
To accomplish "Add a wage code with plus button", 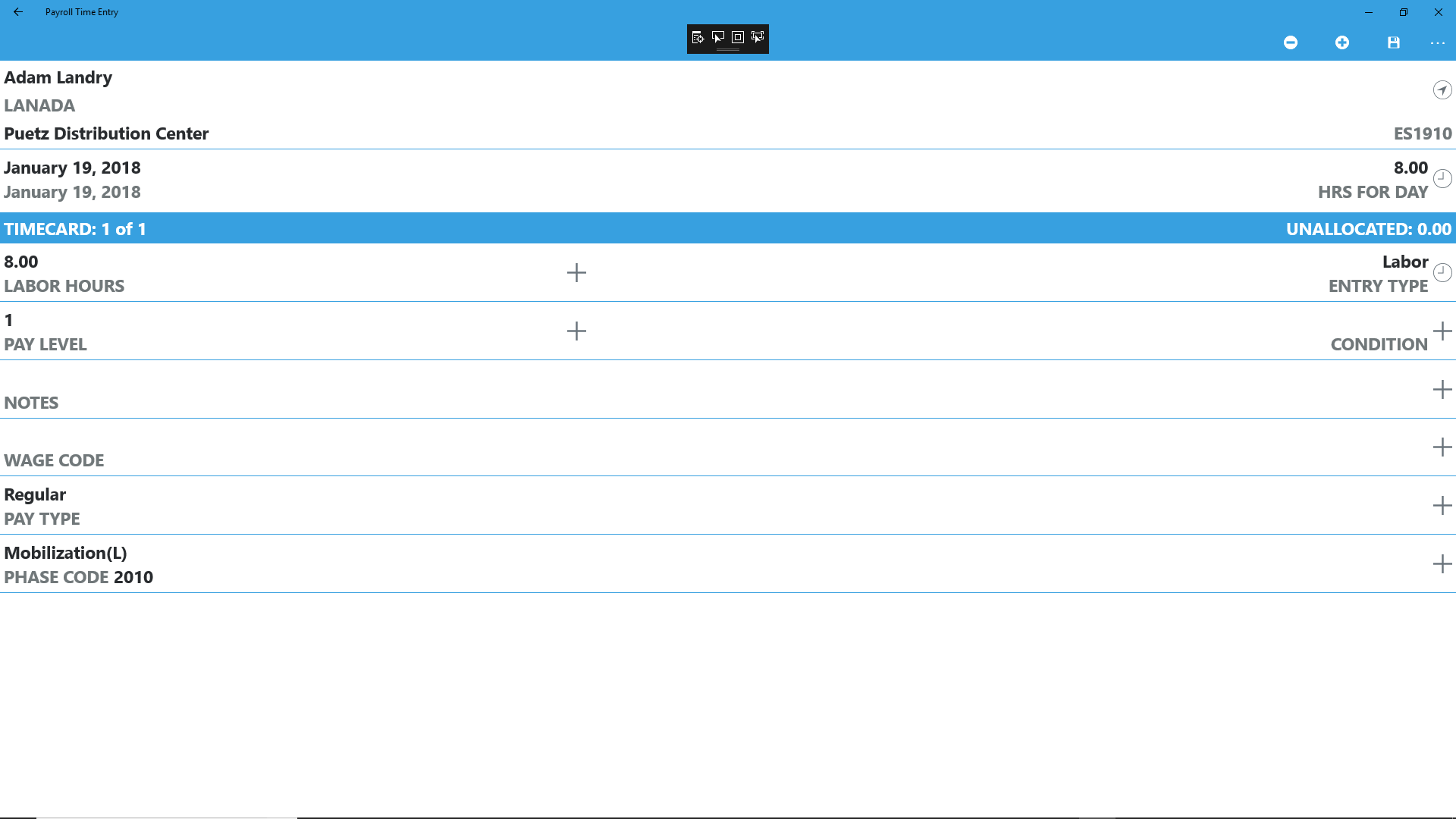I will (1442, 447).
